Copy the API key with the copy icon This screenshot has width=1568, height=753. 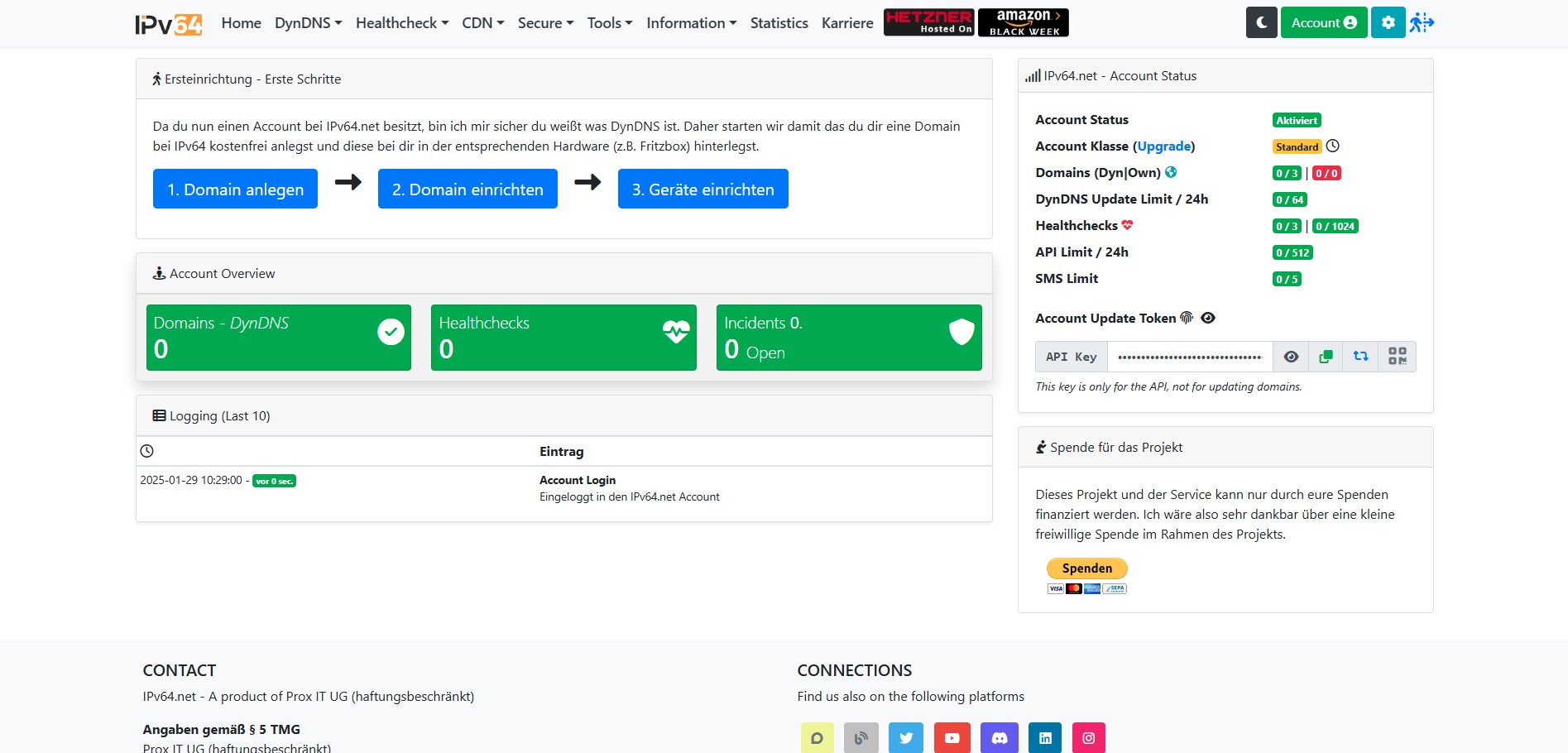(x=1326, y=357)
